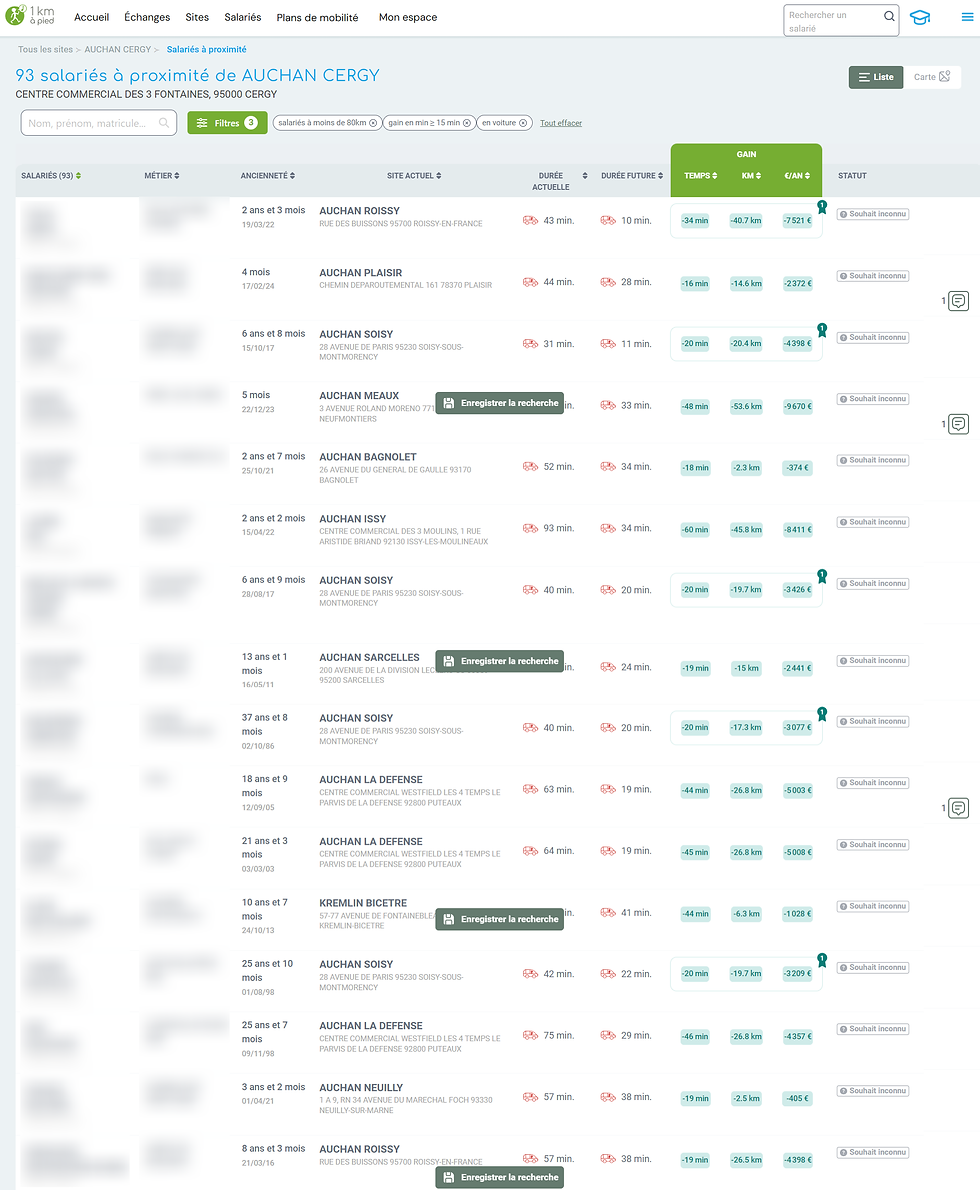The height and width of the screenshot is (1190, 980).
Task: Click the '-7 521 €' gain value
Action: (798, 221)
